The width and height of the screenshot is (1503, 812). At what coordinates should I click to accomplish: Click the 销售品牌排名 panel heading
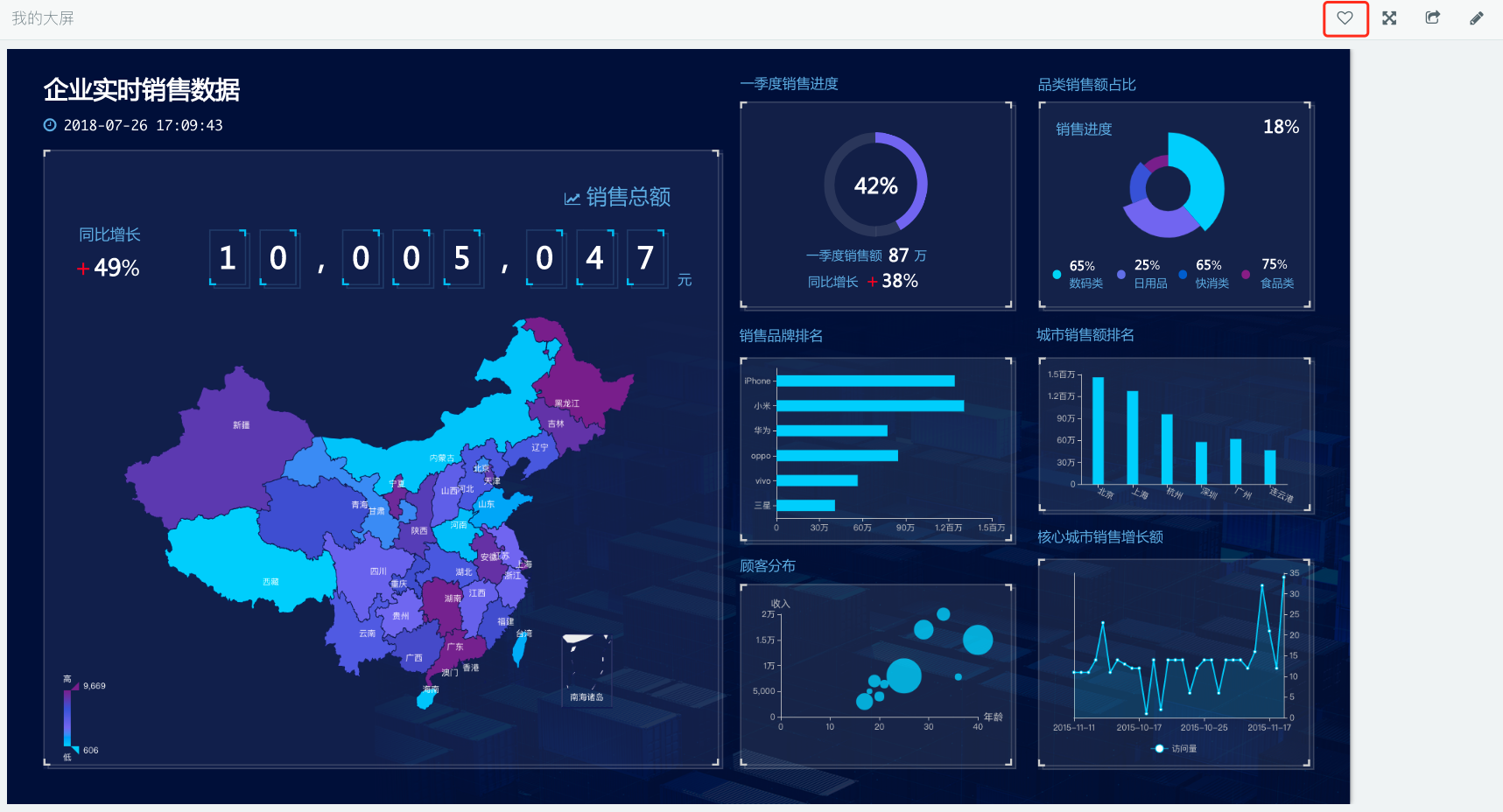[x=781, y=336]
